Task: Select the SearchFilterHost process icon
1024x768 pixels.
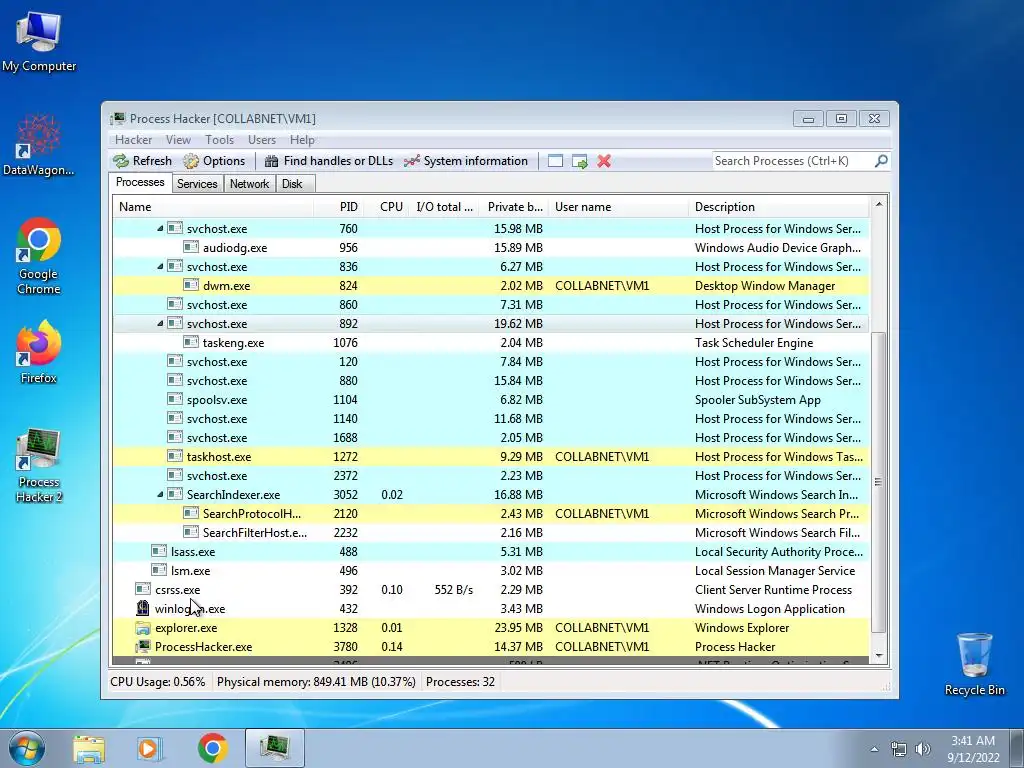Action: [191, 532]
